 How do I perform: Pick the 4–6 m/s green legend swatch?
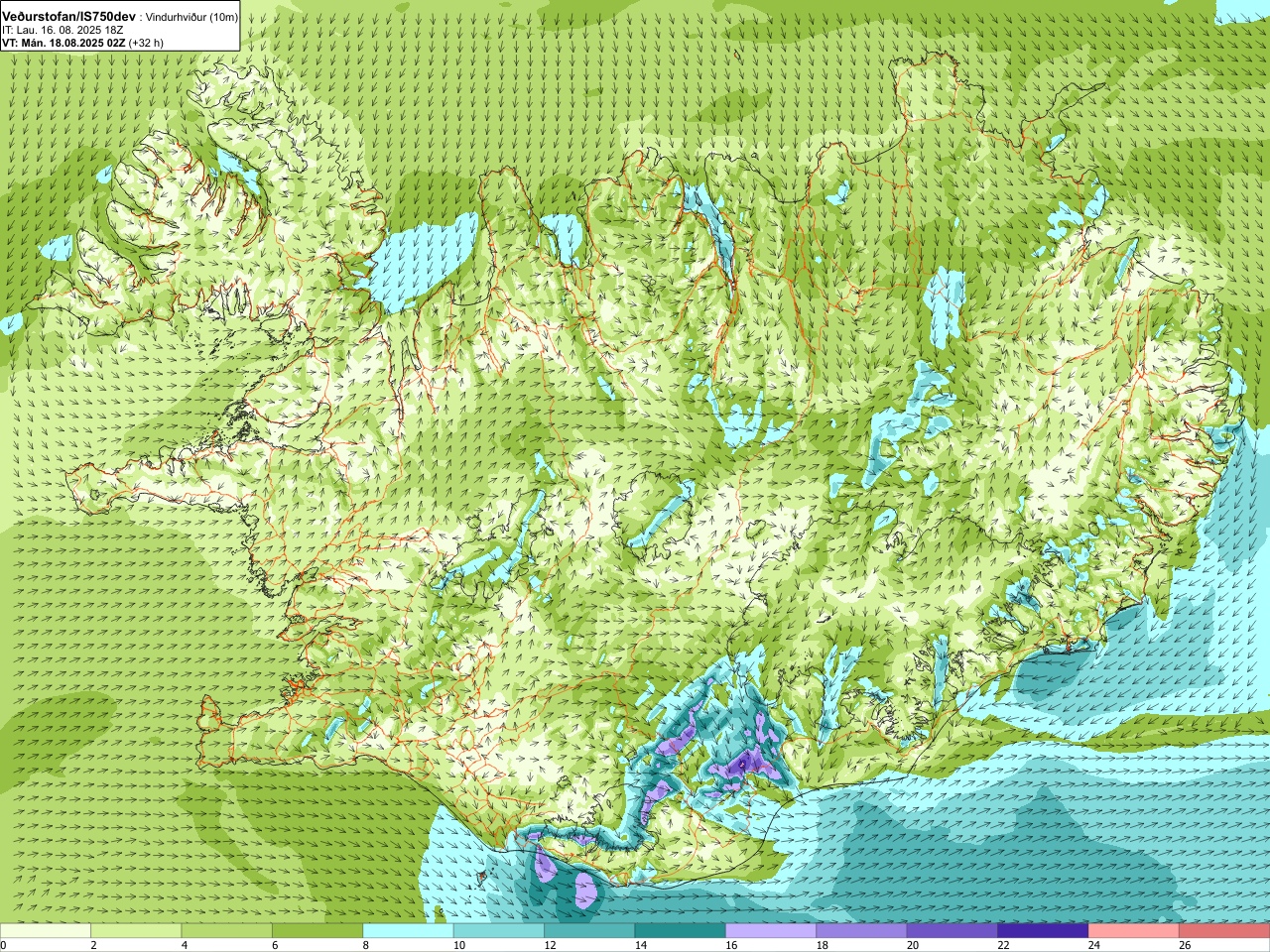click(x=227, y=930)
